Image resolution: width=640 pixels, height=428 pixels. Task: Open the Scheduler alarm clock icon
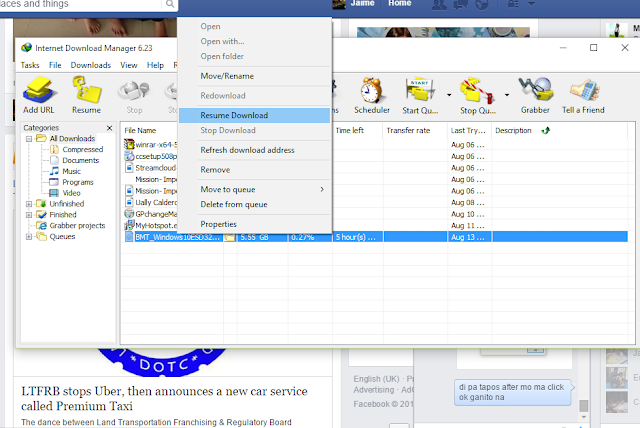point(372,95)
